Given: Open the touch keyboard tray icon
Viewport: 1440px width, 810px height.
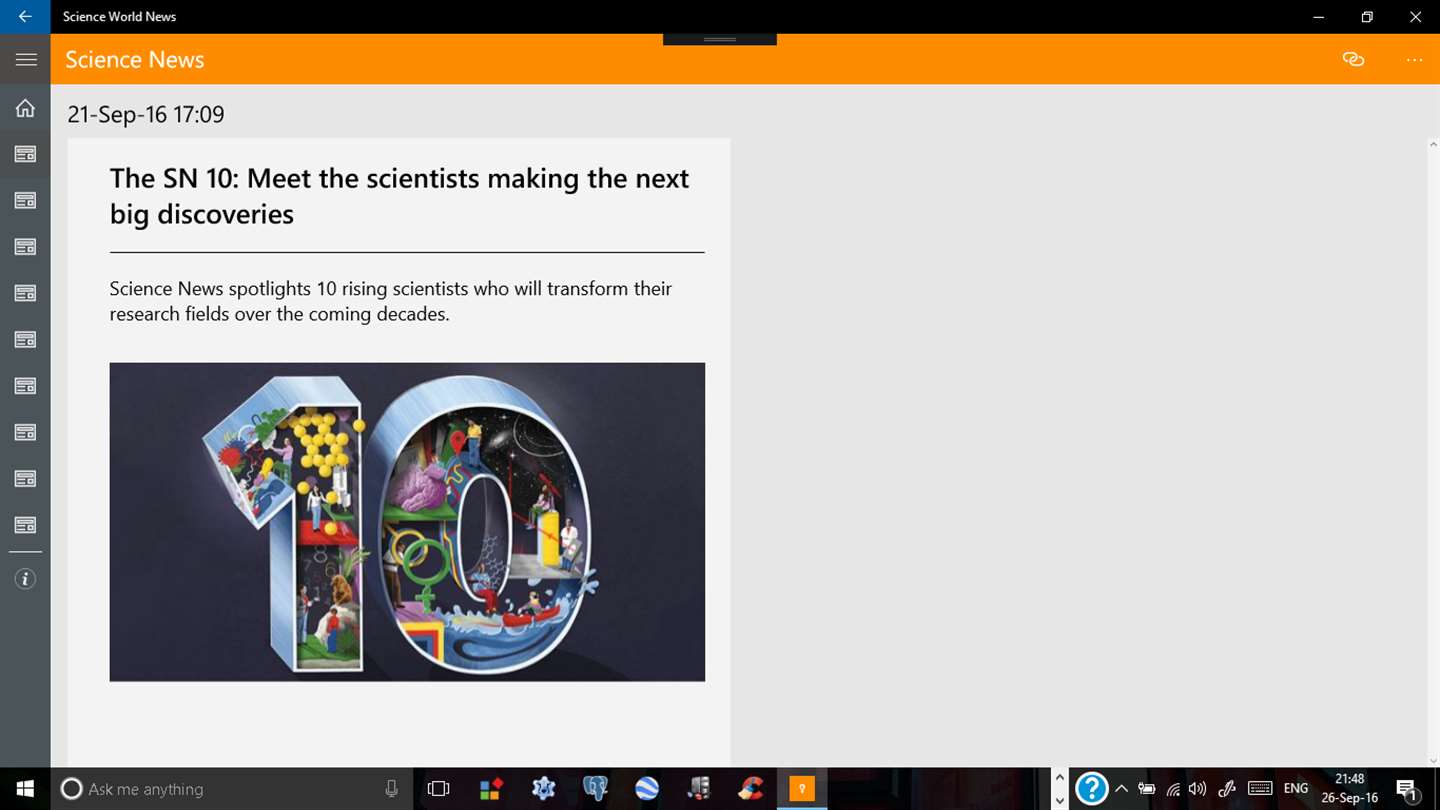Looking at the screenshot, I should 1260,789.
